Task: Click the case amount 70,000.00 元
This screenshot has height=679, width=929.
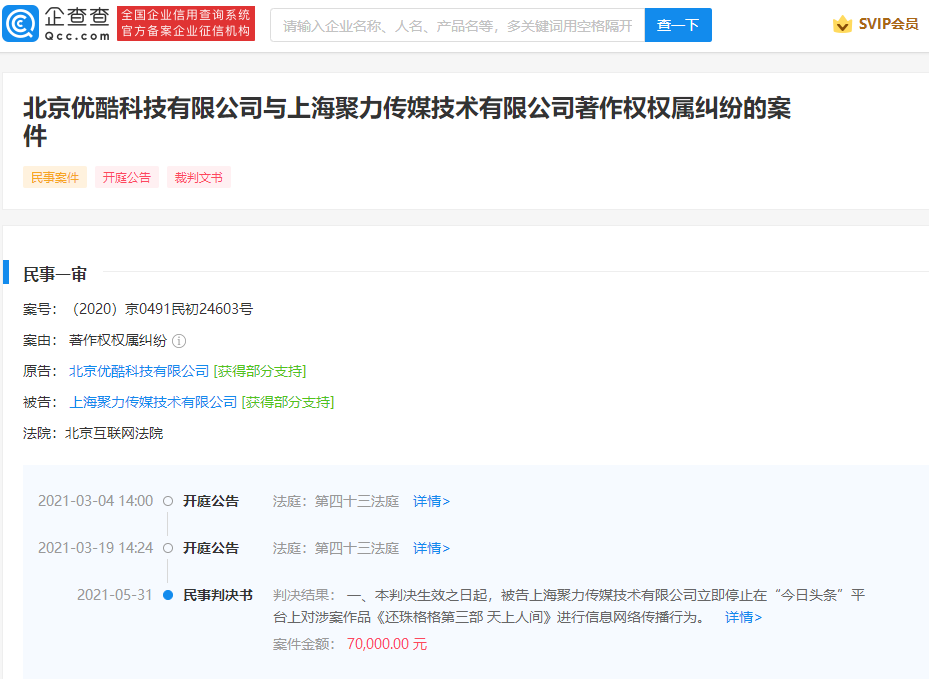Action: (x=387, y=644)
